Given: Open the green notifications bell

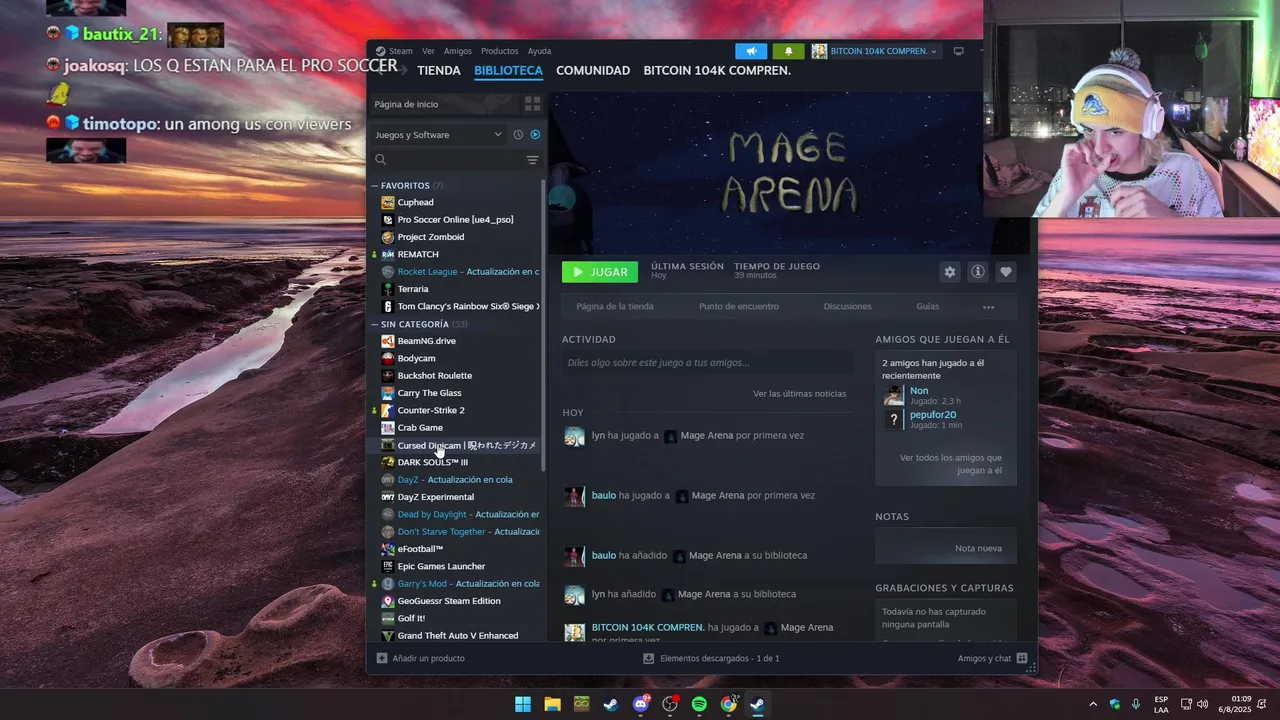Looking at the screenshot, I should click(x=788, y=51).
